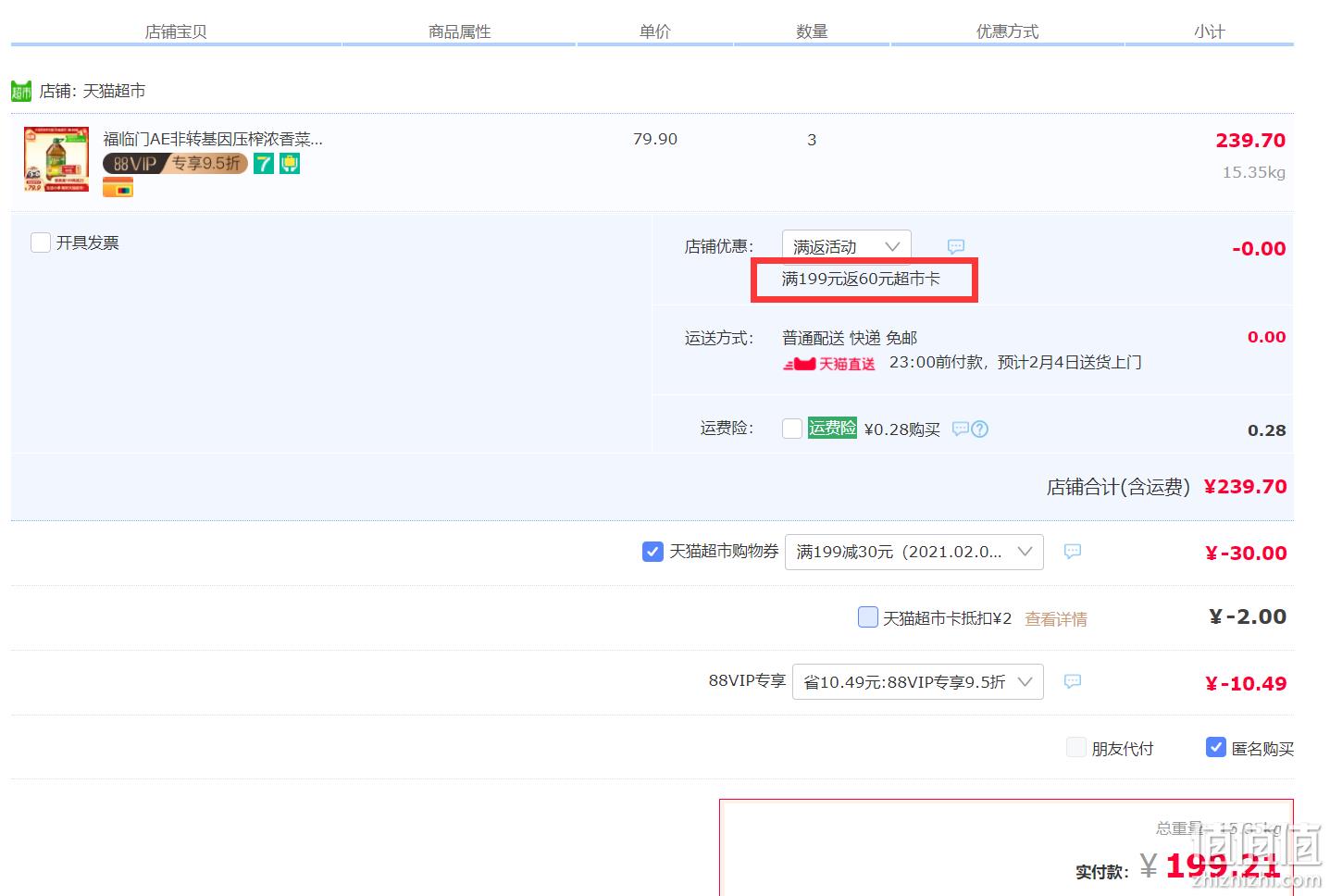Click the comment icon beside 运费险 purchase
The height and width of the screenshot is (896, 1330).
[x=961, y=429]
